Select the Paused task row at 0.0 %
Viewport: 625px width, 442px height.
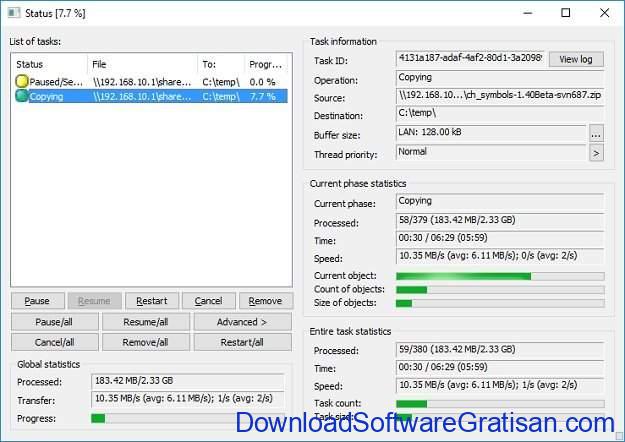151,82
